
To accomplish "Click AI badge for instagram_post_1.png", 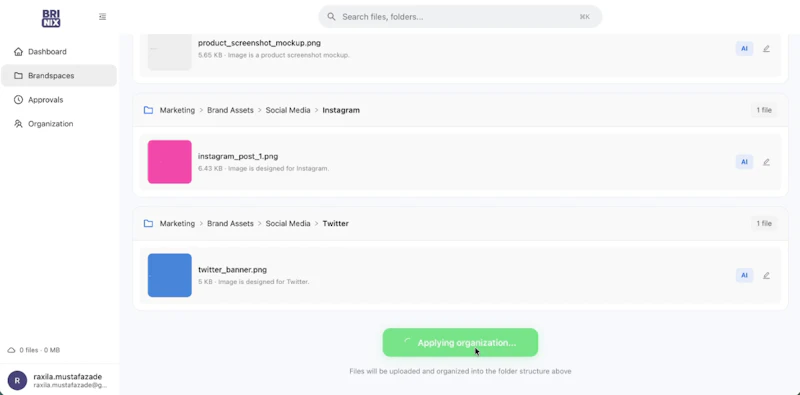I will pyautogui.click(x=744, y=162).
